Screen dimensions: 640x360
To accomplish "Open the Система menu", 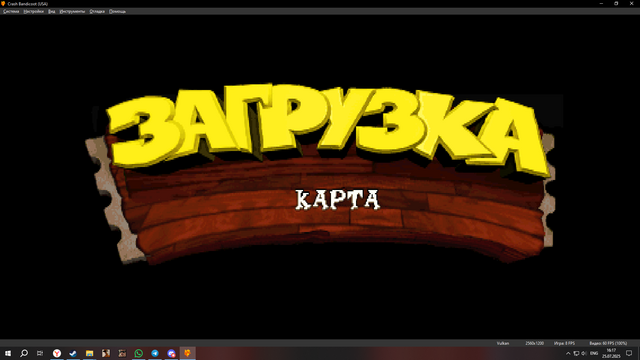I will pyautogui.click(x=11, y=11).
